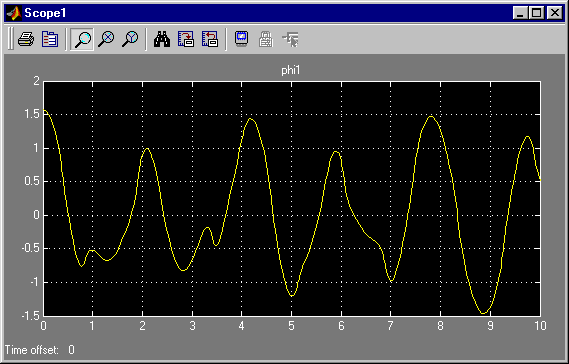
Task: Toggle the Zoom magnifier tool
Action: (82, 39)
